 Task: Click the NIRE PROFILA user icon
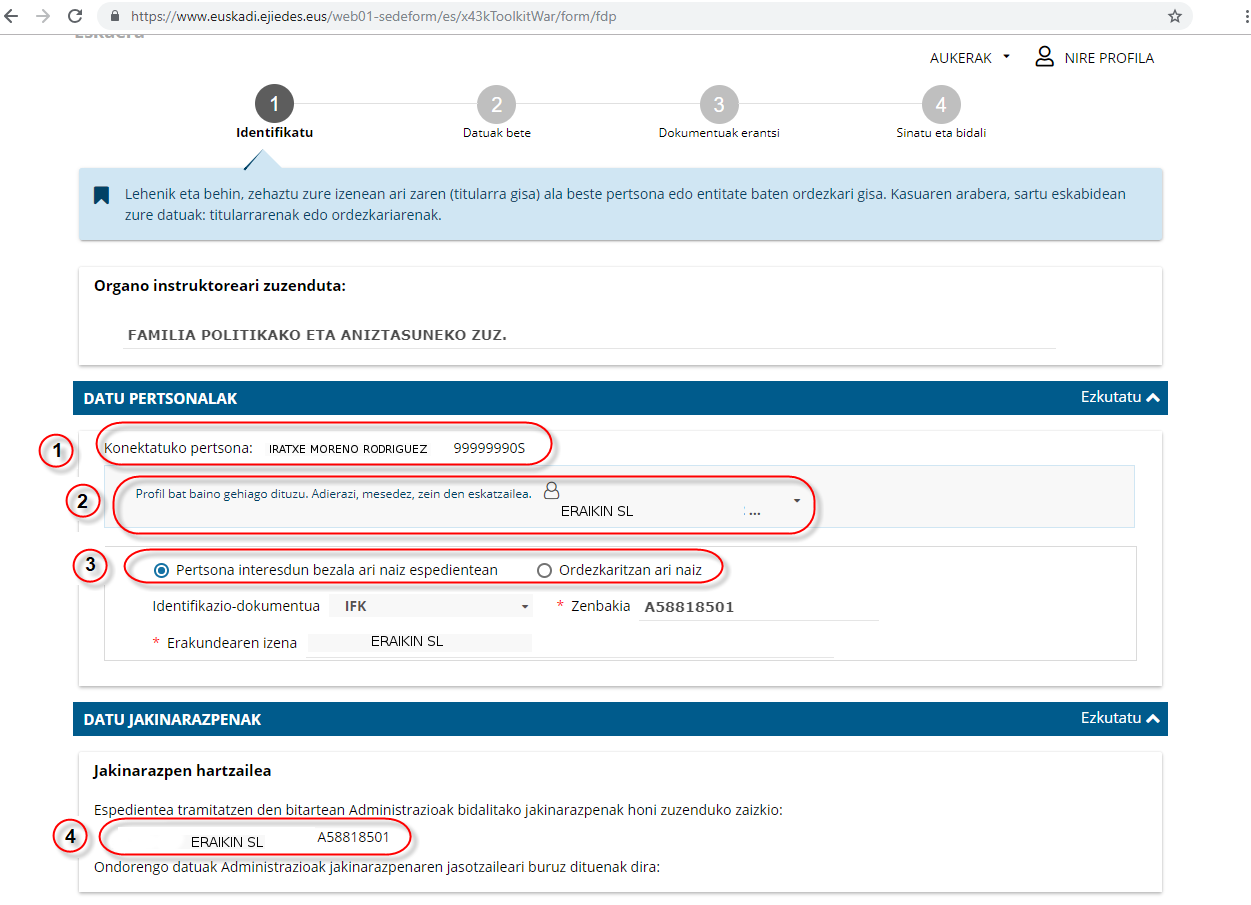click(x=1044, y=57)
